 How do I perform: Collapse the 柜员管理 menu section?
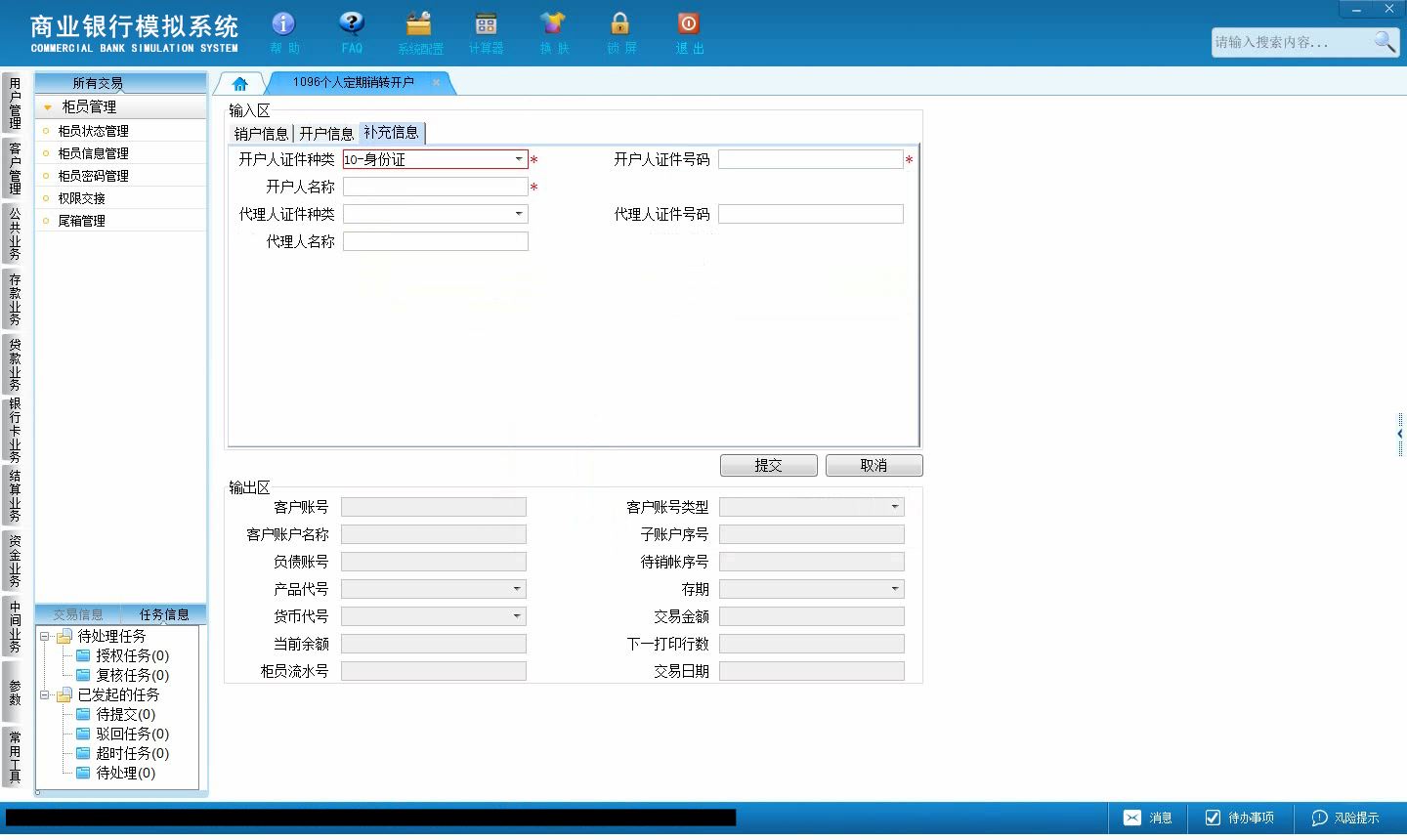[x=47, y=107]
